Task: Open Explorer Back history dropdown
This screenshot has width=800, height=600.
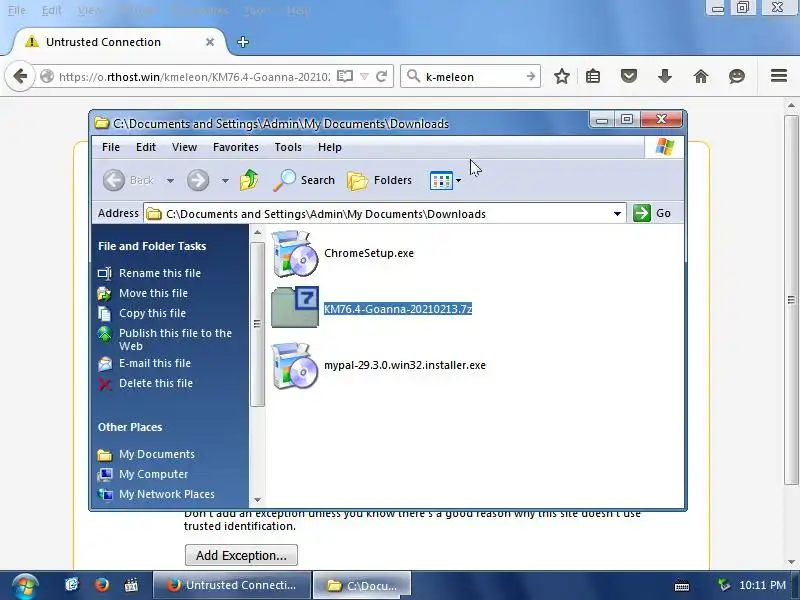Action: click(170, 180)
